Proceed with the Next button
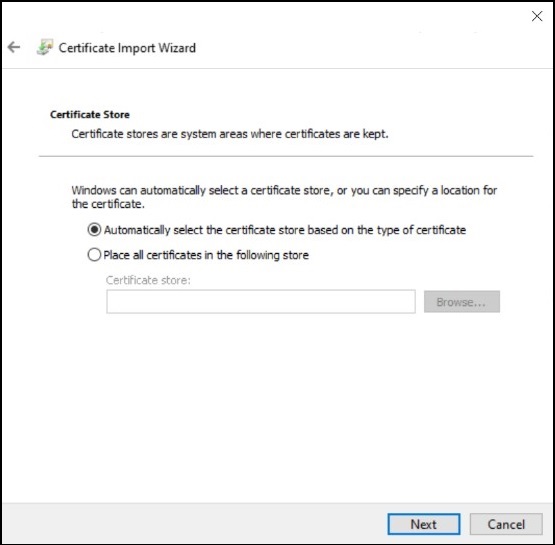This screenshot has width=555, height=545. [x=424, y=524]
